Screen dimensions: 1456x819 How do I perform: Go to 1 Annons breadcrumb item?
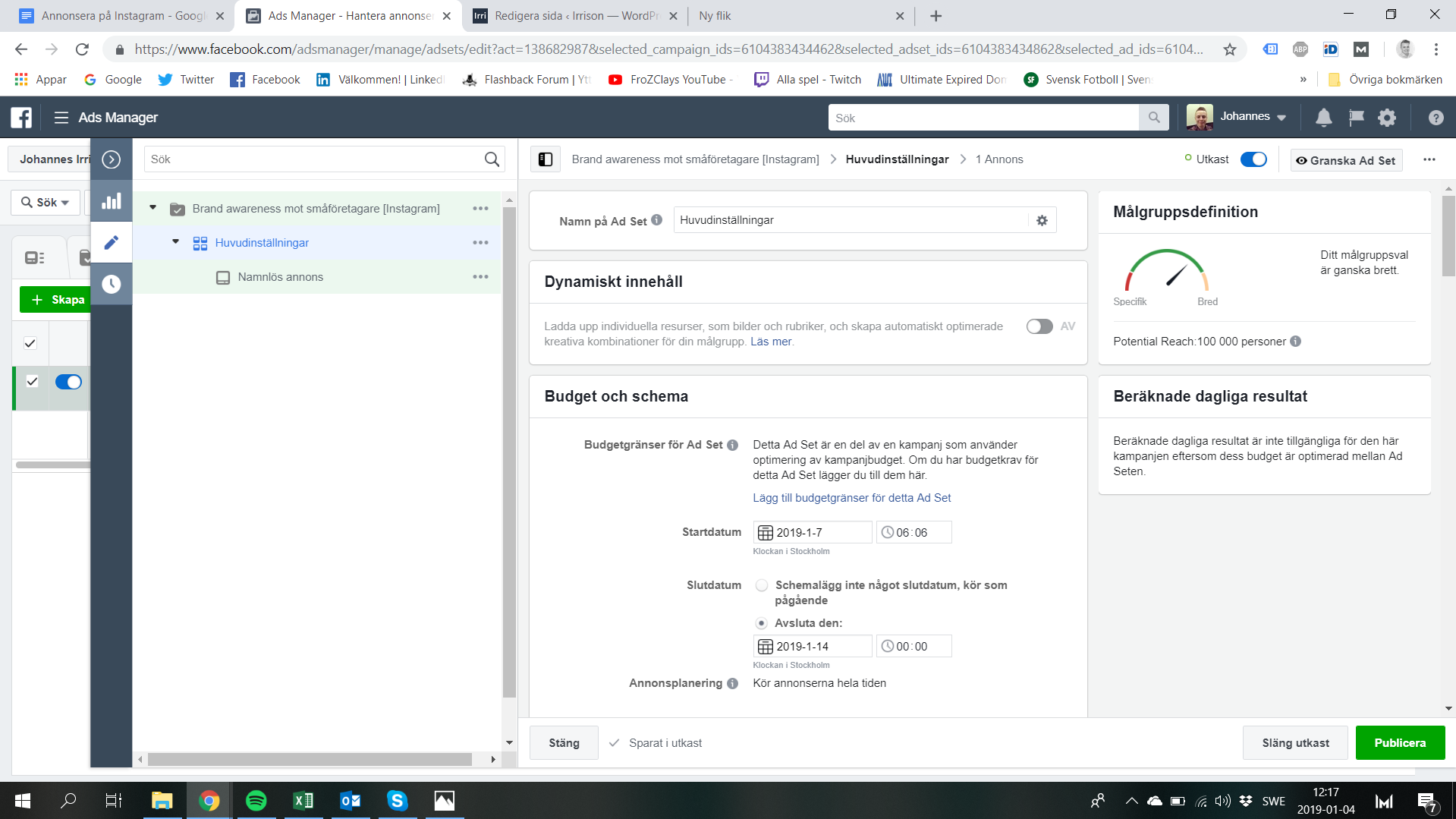pyautogui.click(x=998, y=159)
